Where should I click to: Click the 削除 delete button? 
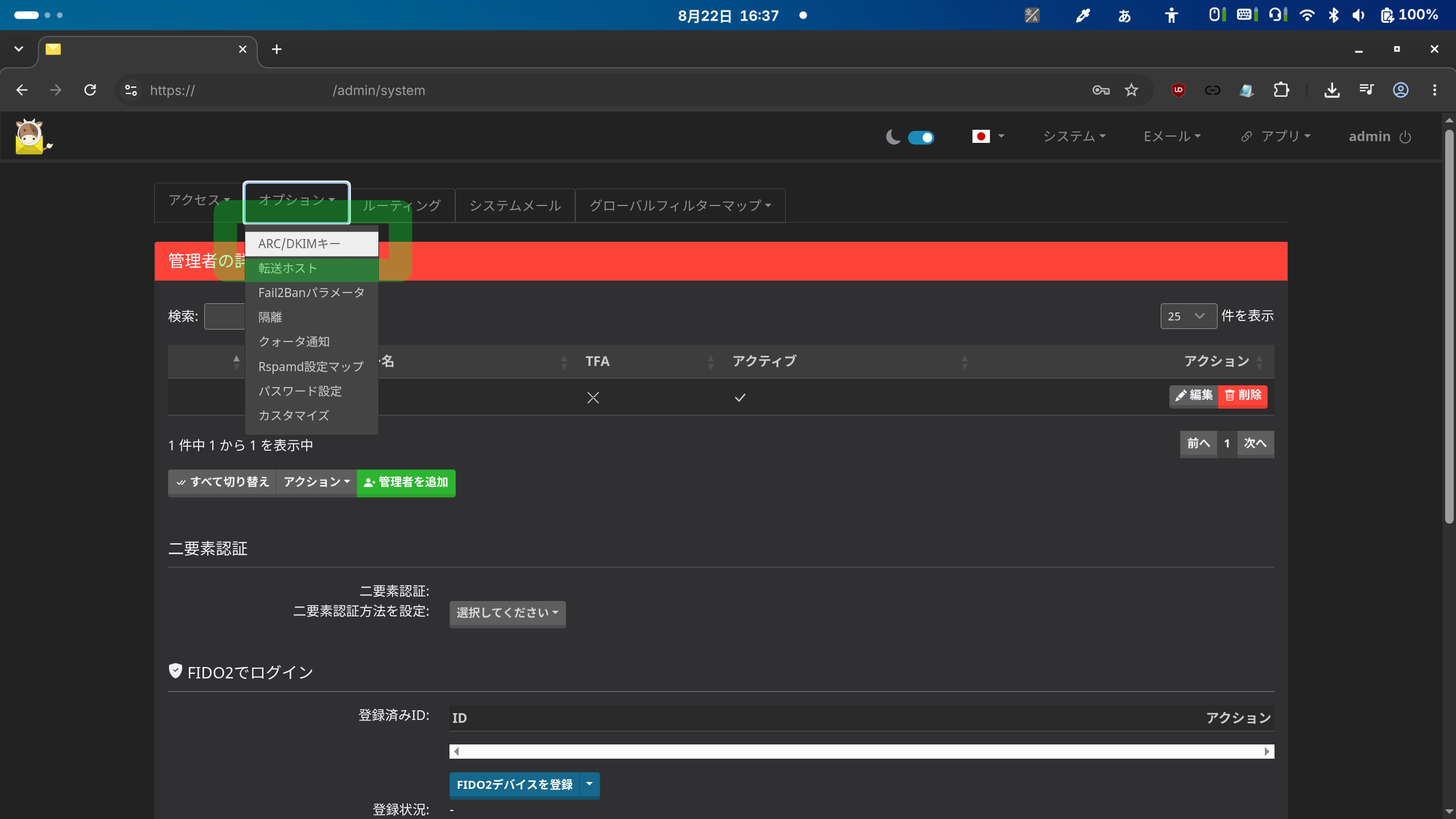point(1243,396)
